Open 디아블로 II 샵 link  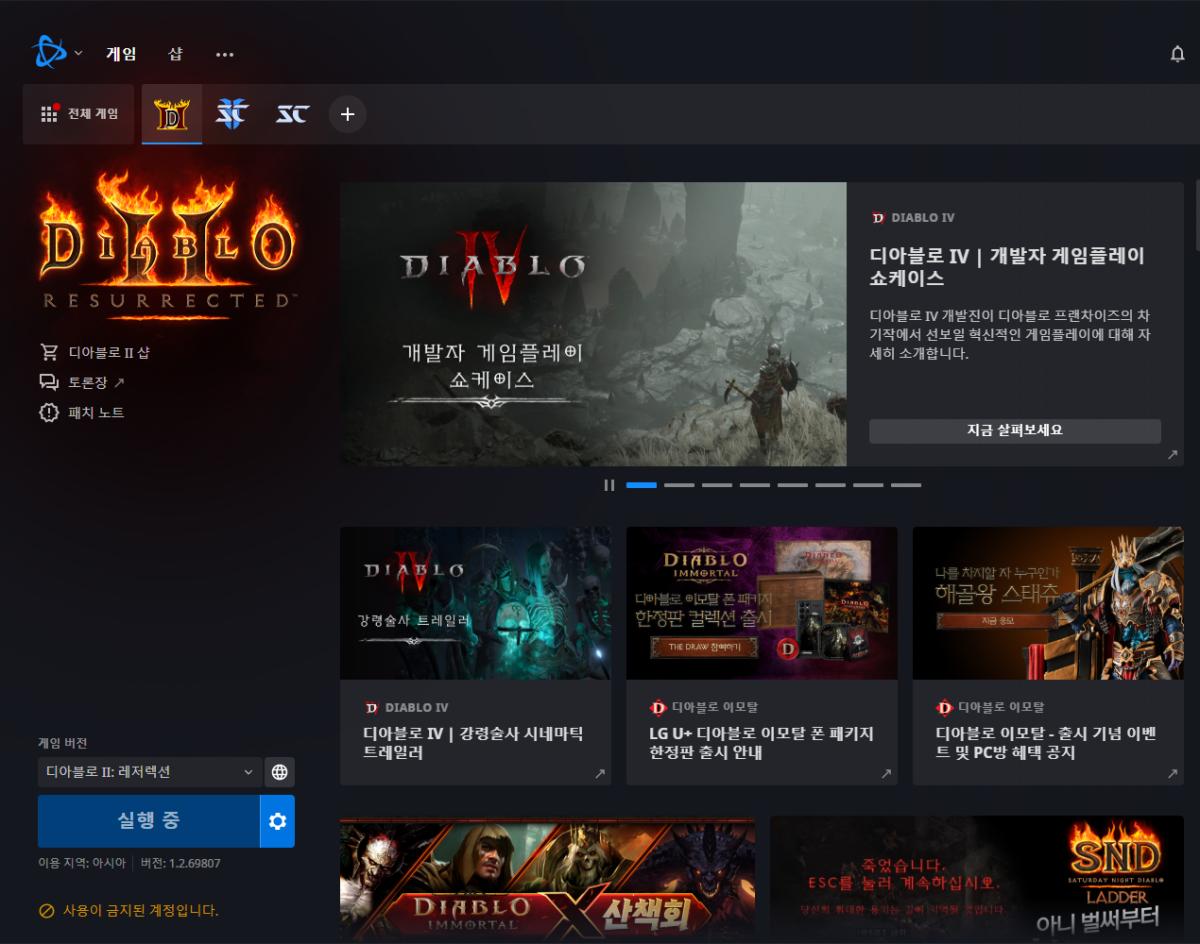[x=109, y=353]
